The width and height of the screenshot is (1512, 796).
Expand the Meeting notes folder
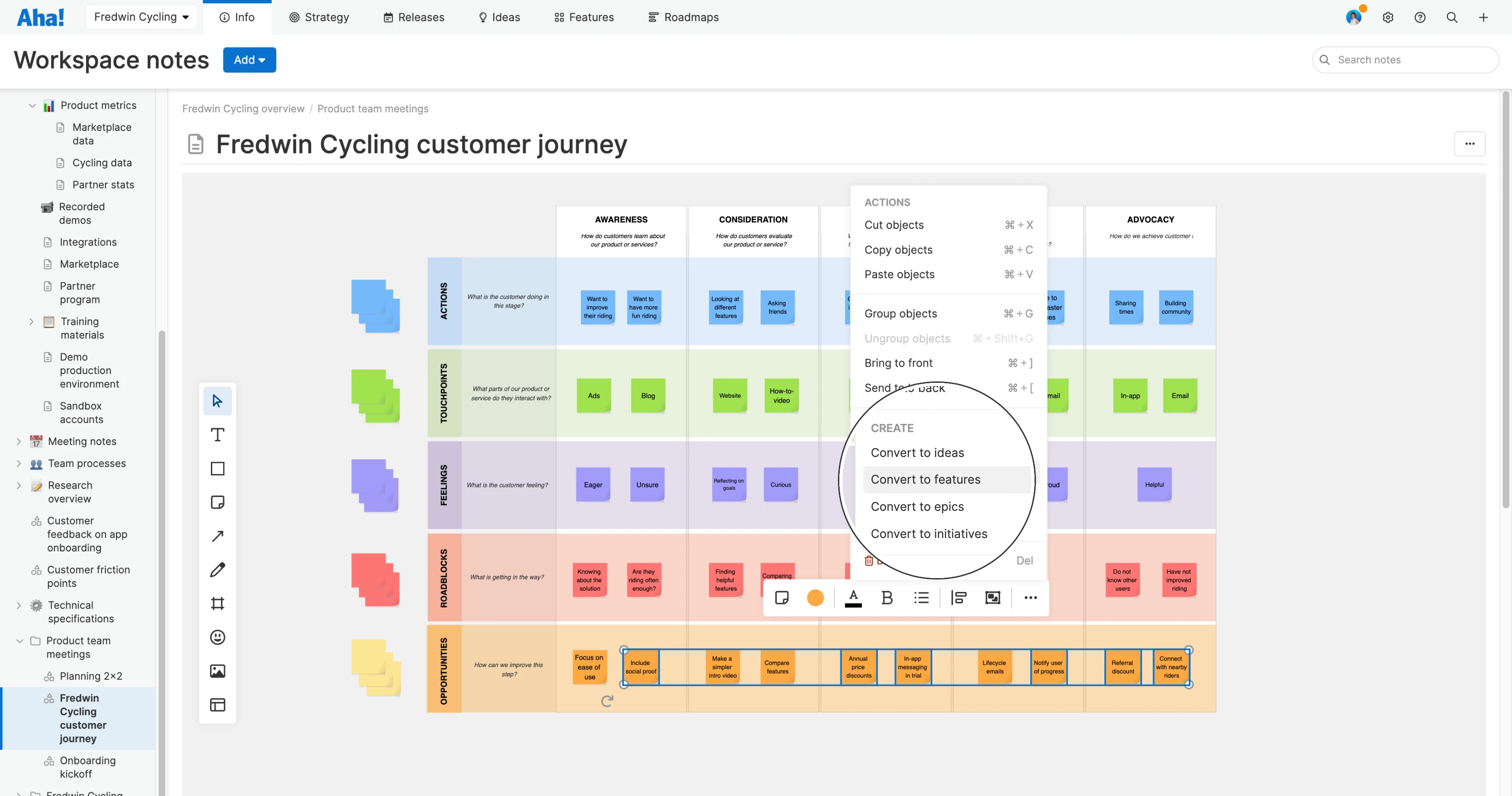(x=19, y=442)
